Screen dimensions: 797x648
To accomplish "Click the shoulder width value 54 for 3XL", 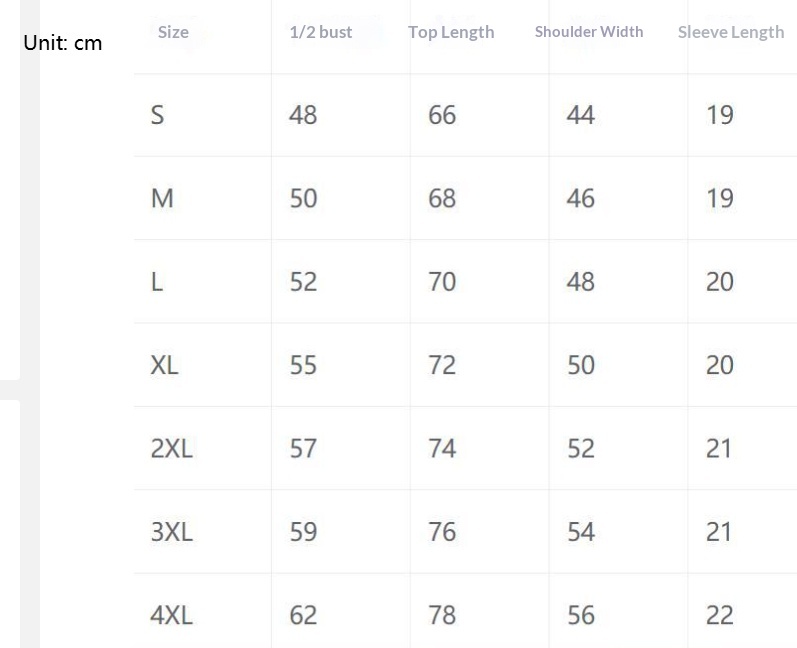I will click(x=581, y=531).
